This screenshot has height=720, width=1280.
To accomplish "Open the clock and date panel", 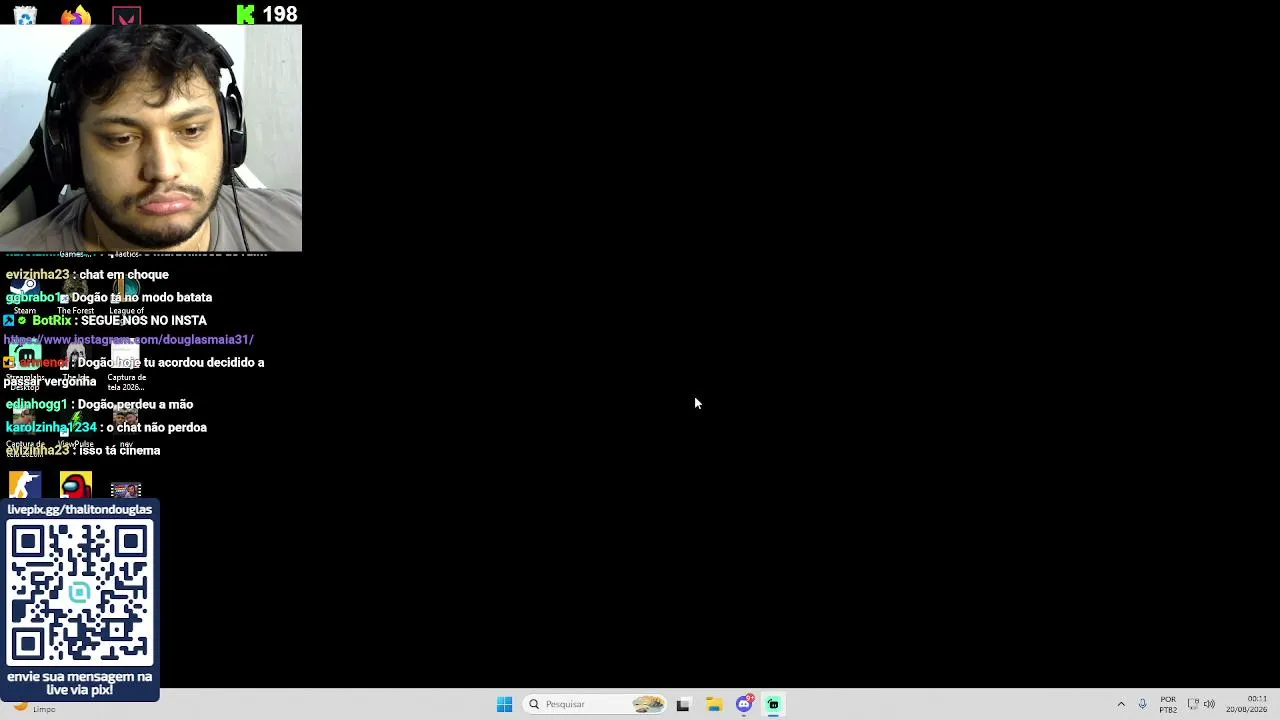I will [1246, 704].
